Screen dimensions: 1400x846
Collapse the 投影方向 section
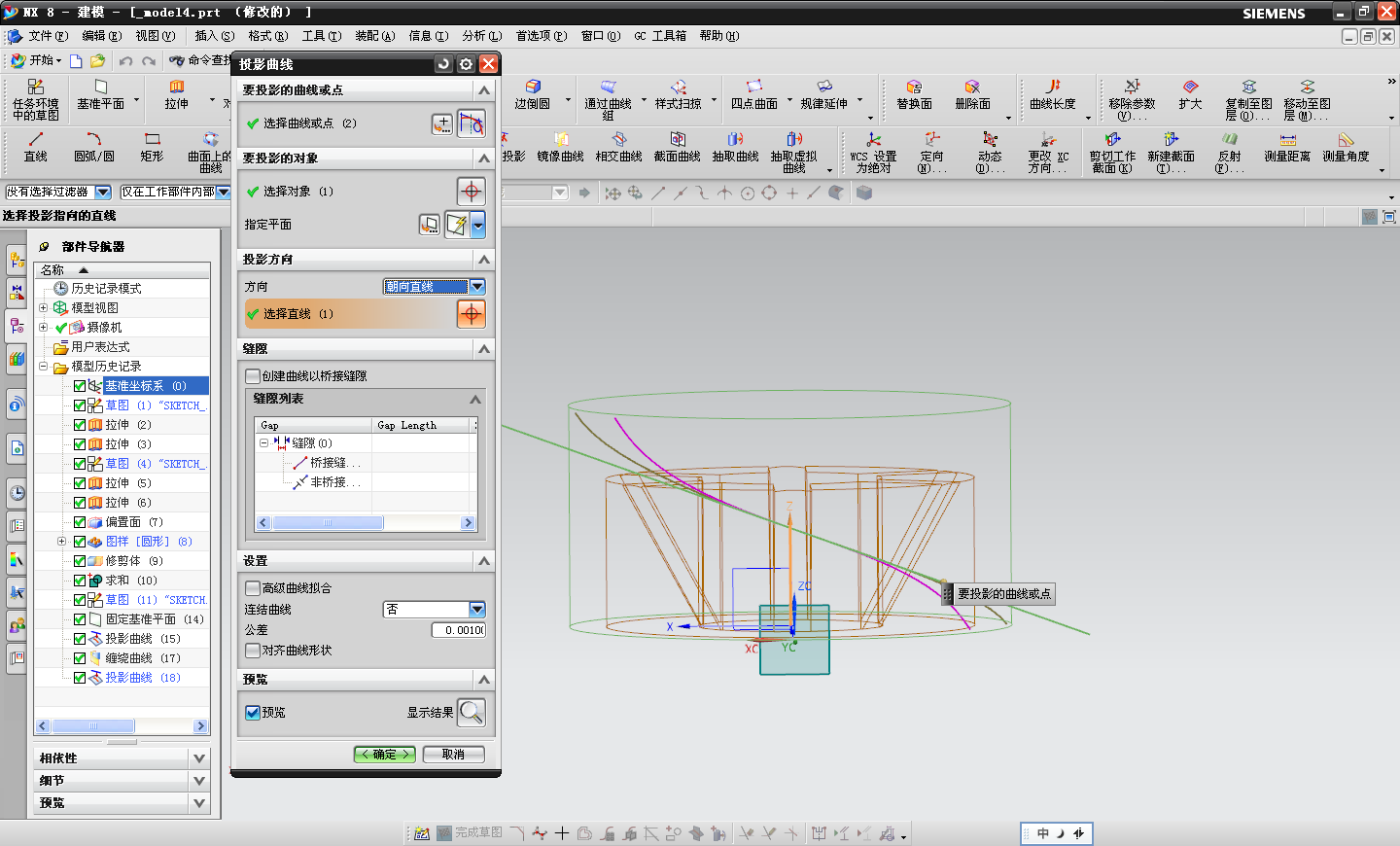[x=484, y=260]
